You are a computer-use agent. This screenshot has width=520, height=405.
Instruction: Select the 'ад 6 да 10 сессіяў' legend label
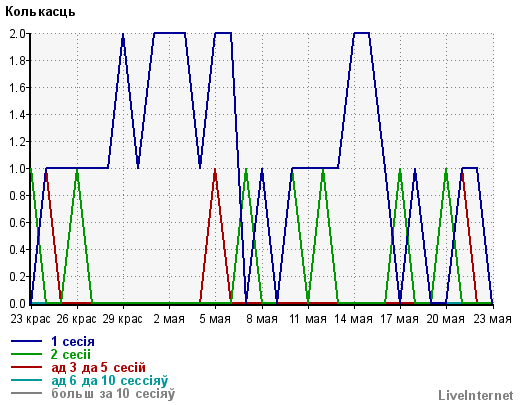(x=110, y=380)
